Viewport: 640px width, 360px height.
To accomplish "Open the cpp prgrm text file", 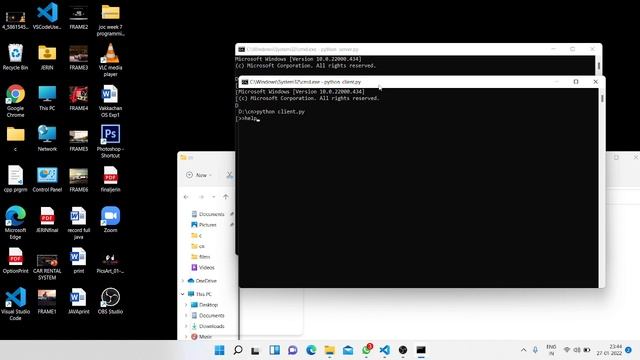I will click(15, 180).
